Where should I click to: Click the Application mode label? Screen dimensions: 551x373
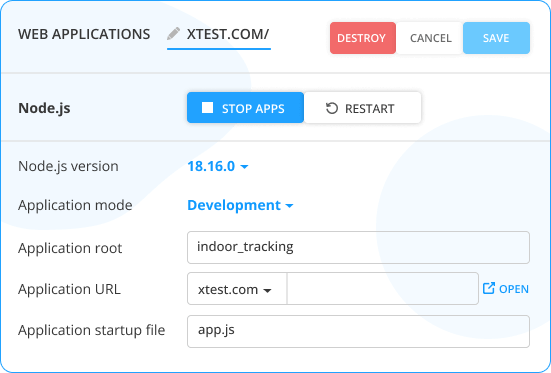[x=75, y=205]
